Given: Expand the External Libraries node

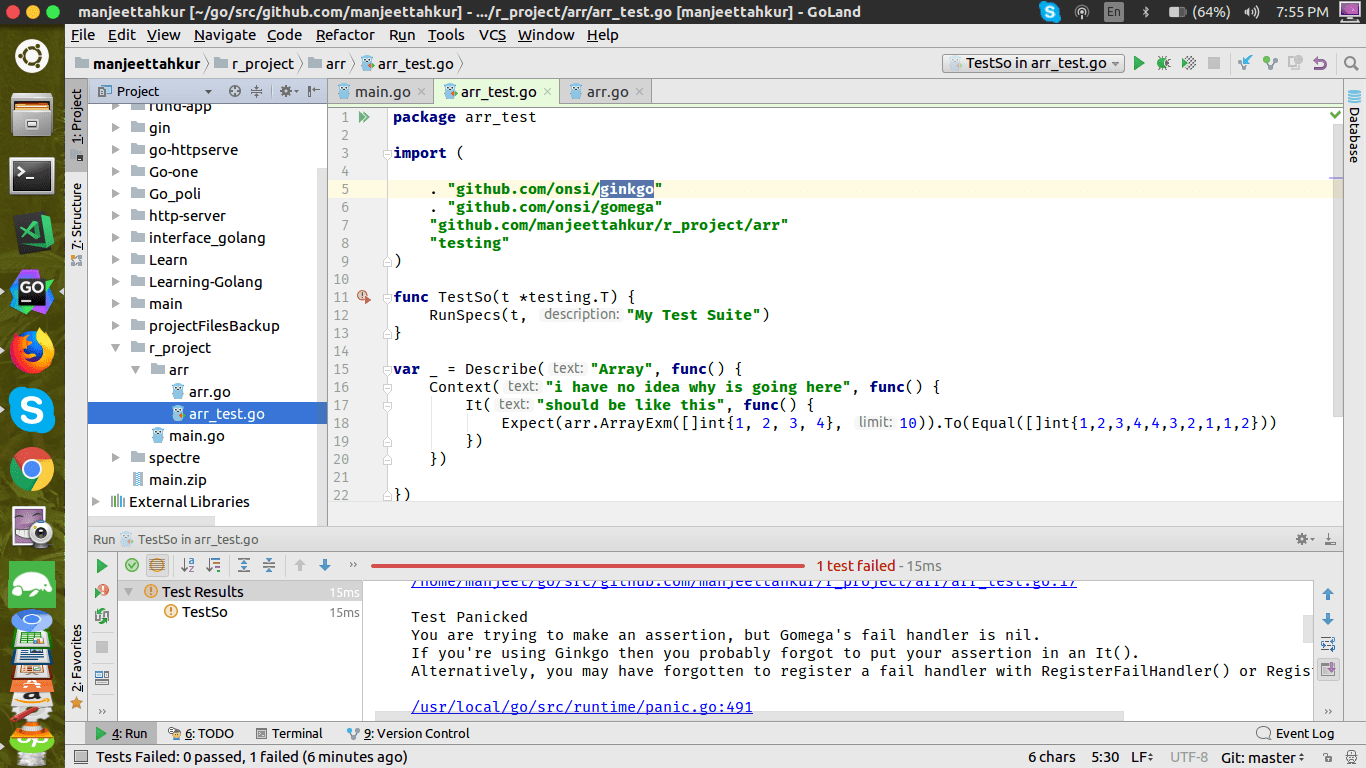Looking at the screenshot, I should click(x=95, y=501).
